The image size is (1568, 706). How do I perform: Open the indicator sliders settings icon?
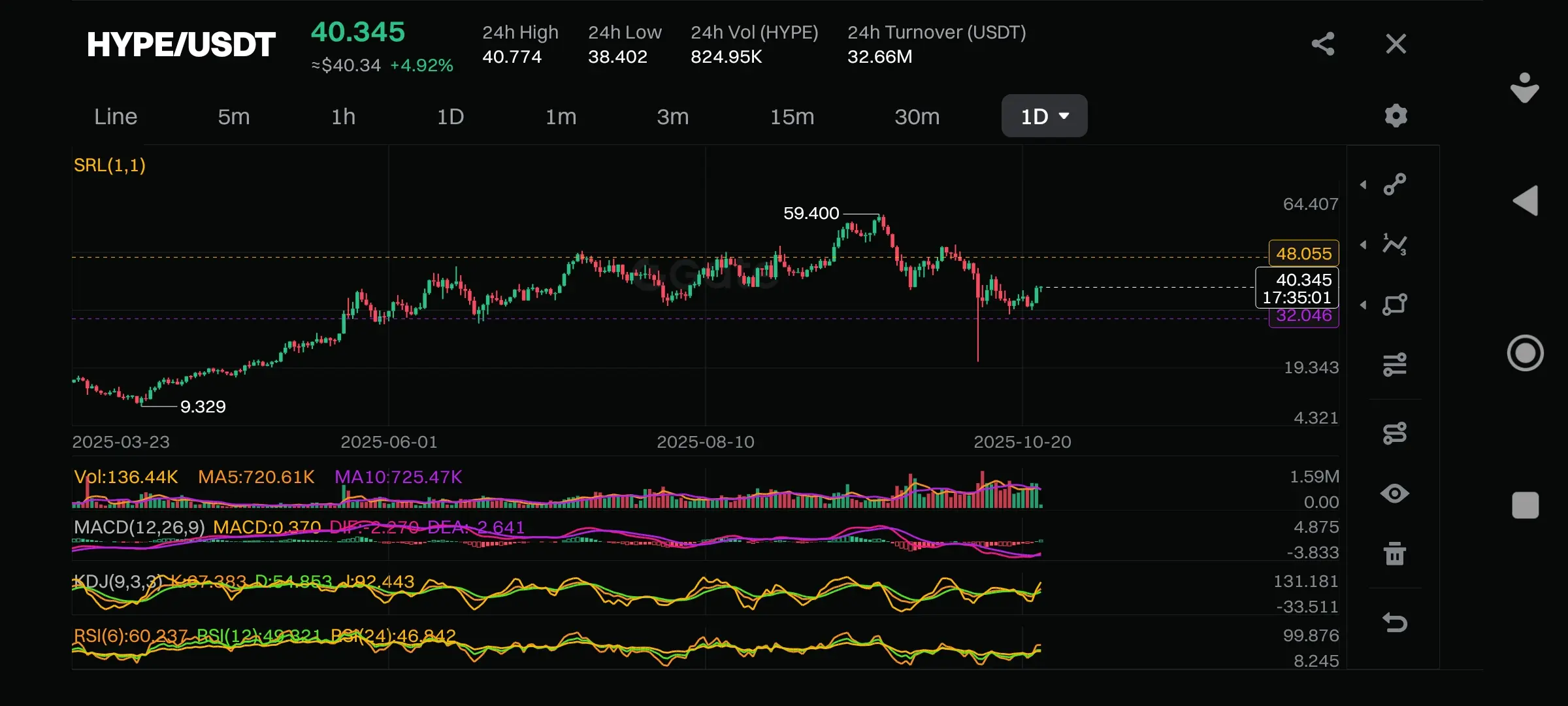coord(1395,365)
